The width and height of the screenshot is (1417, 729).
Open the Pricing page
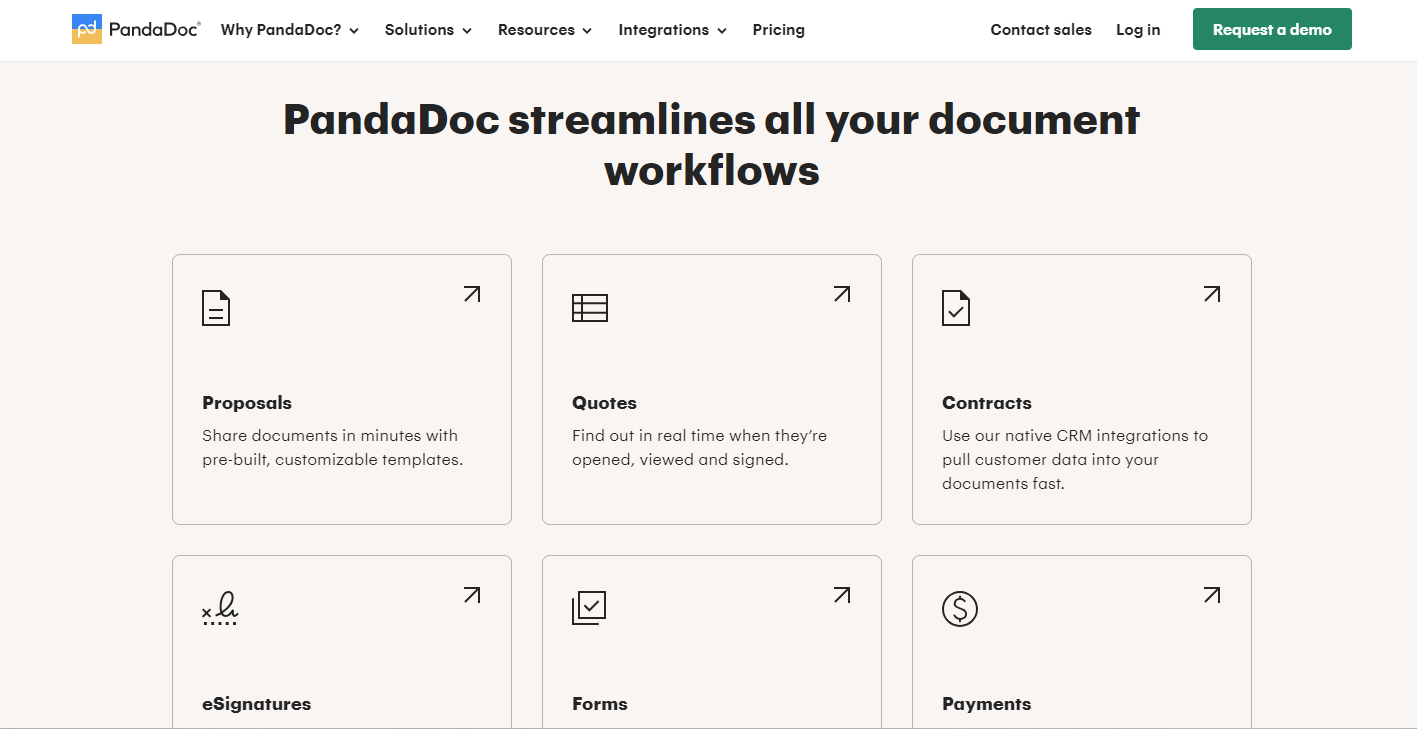click(779, 30)
